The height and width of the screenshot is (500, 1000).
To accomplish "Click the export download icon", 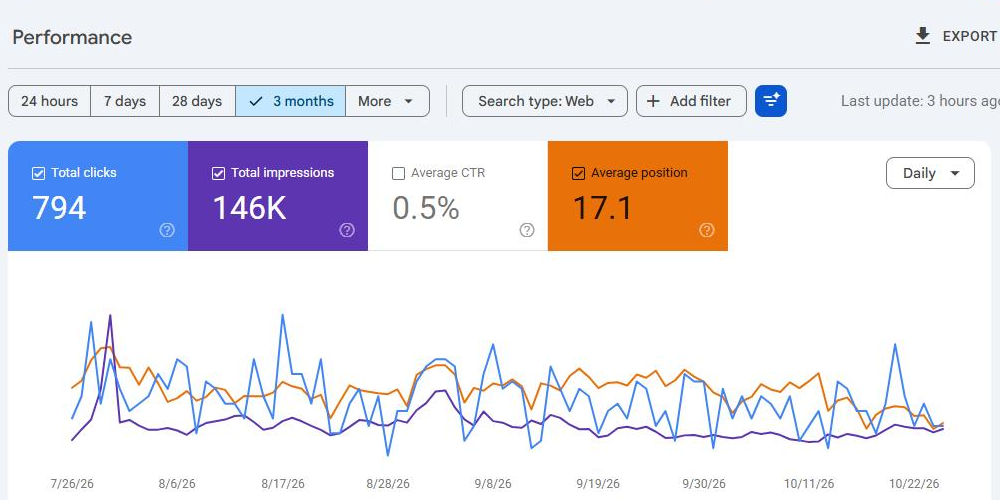I will click(x=922, y=36).
